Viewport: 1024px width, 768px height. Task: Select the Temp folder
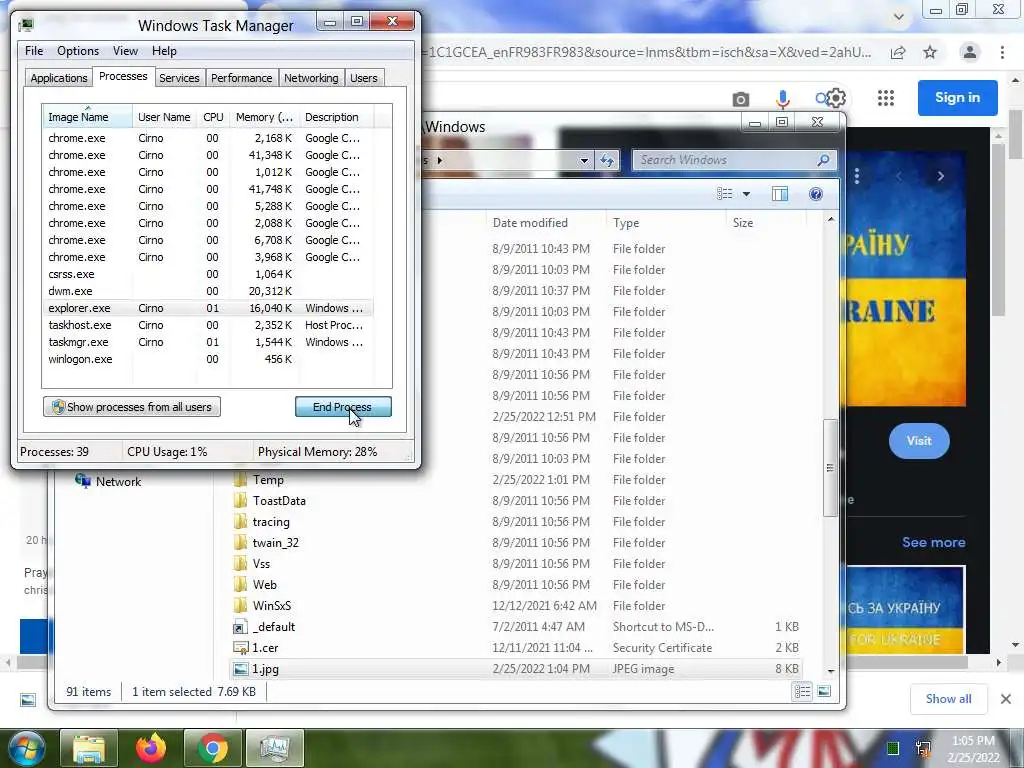click(268, 480)
